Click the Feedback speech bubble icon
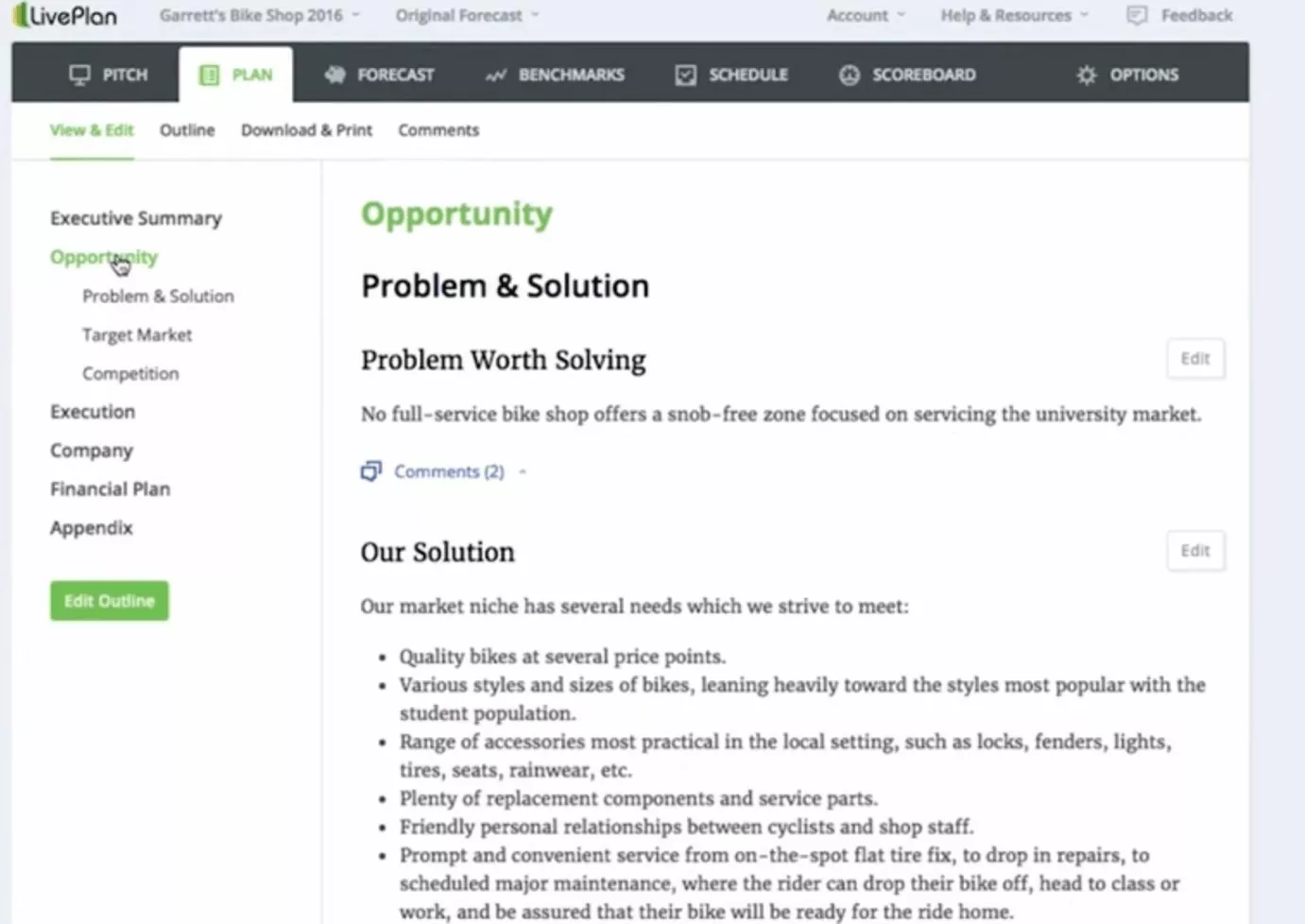 (1136, 15)
